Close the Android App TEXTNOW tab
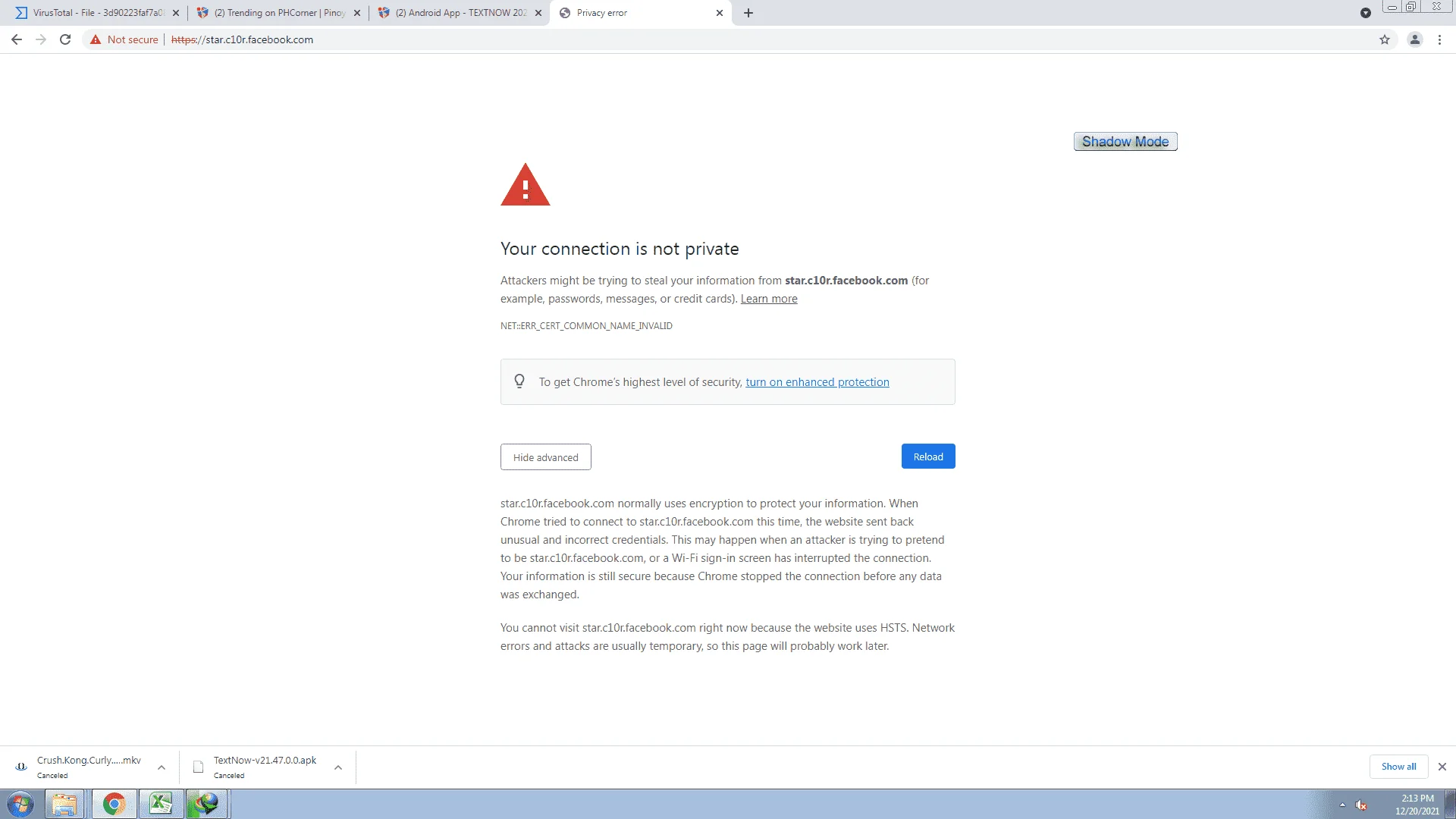Screen dimensions: 1456x819 coord(538,13)
